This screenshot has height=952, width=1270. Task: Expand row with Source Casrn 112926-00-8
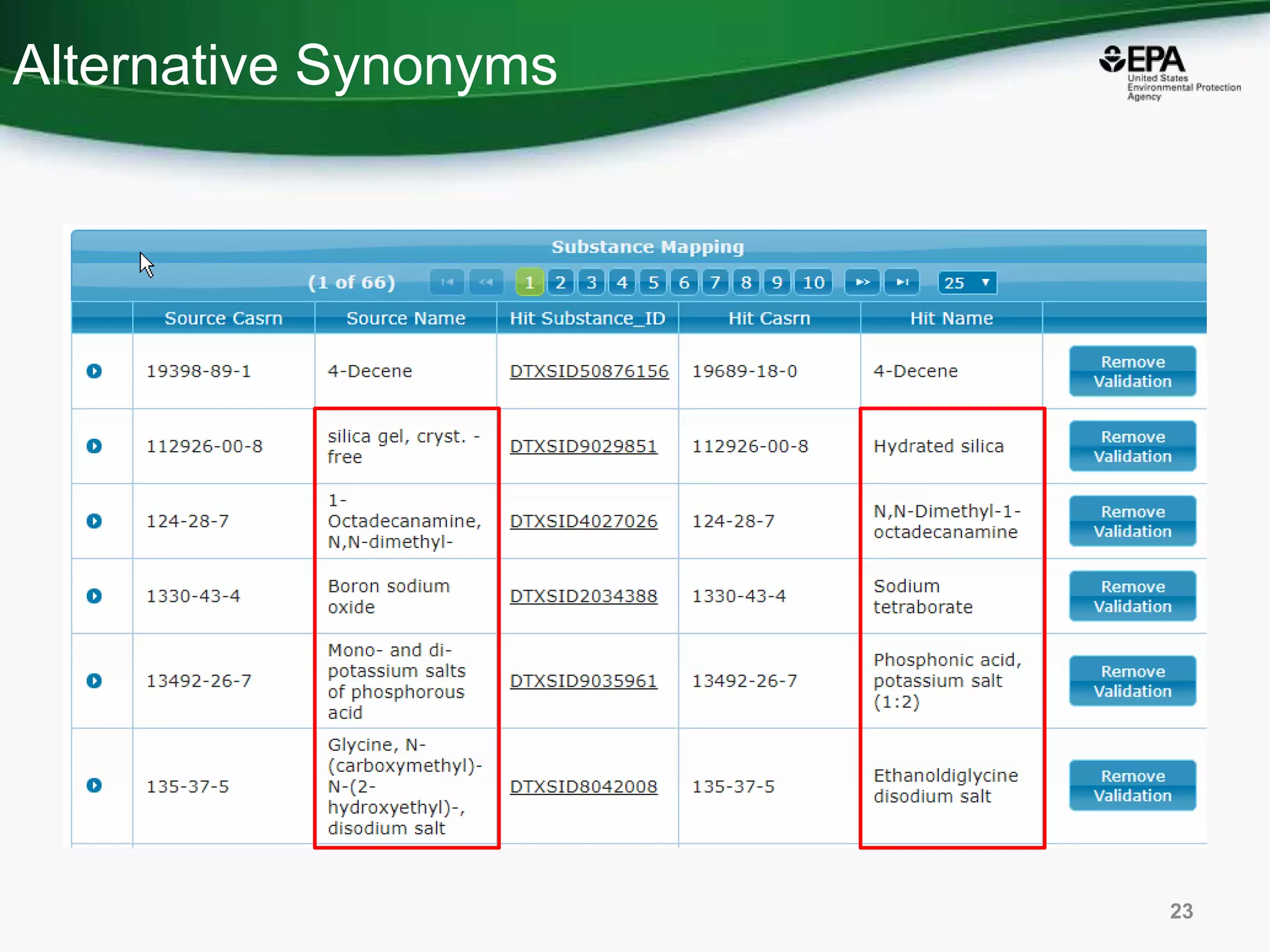click(94, 446)
